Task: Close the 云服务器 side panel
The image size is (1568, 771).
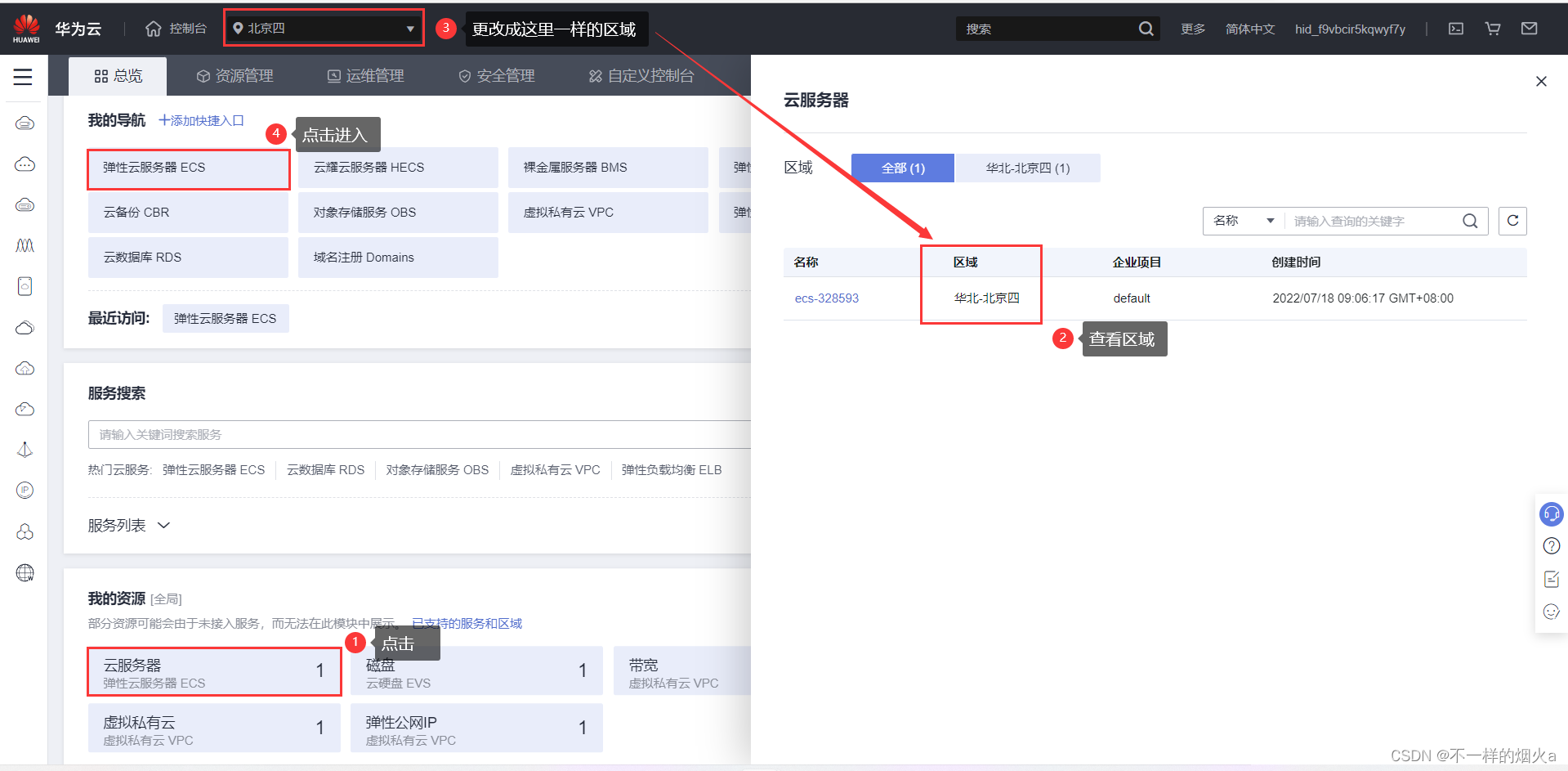Action: 1541,81
